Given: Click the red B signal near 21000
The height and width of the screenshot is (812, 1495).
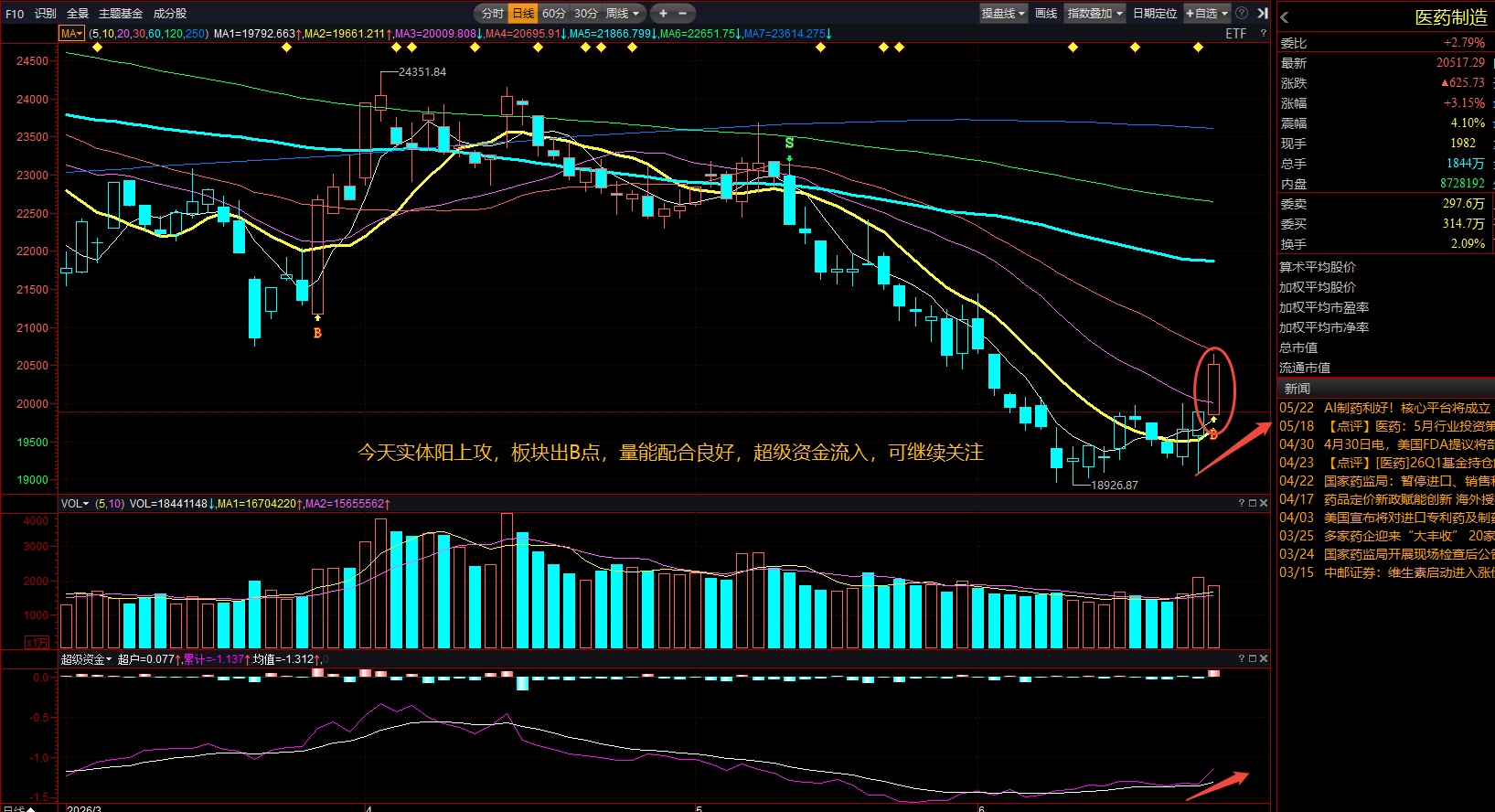Looking at the screenshot, I should click(x=317, y=333).
